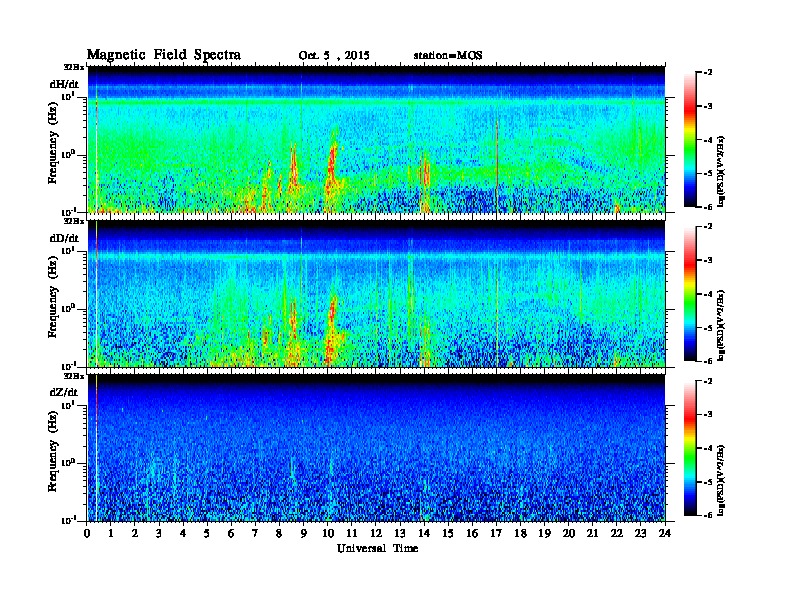Click hour tick label "11" on time axis
Screen dimensions: 792x612
(x=352, y=534)
